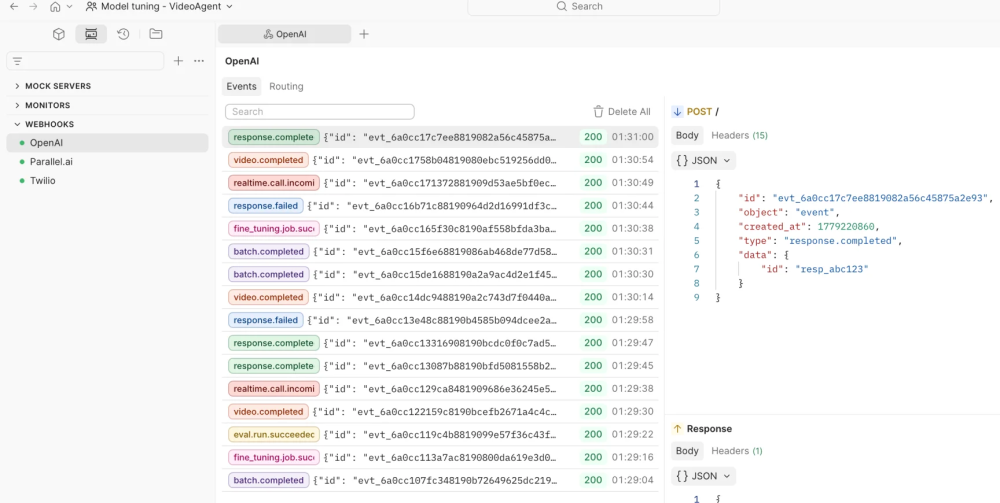Go back with the left arrow
1000x503 pixels.
point(13,6)
